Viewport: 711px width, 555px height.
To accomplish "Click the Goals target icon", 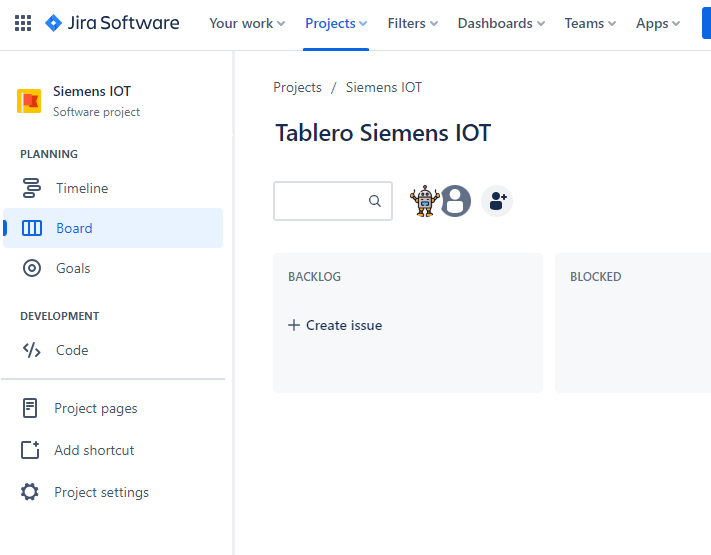I will coord(32,268).
